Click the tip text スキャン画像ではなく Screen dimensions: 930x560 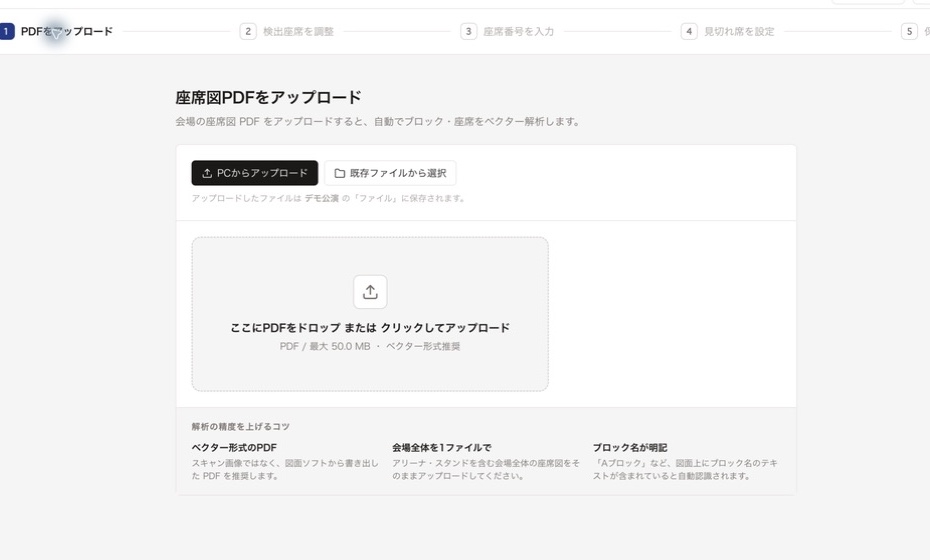(x=285, y=469)
